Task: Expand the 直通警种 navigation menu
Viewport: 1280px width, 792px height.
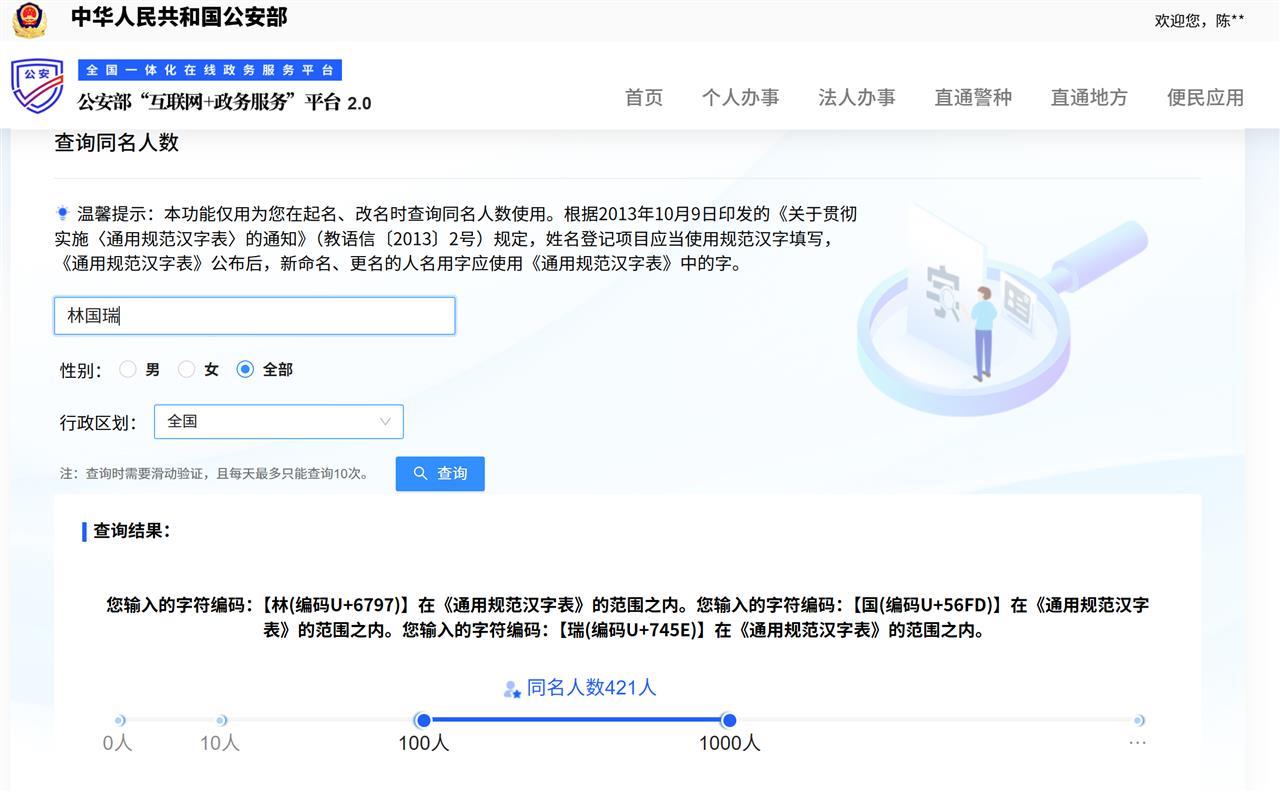Action: 972,97
